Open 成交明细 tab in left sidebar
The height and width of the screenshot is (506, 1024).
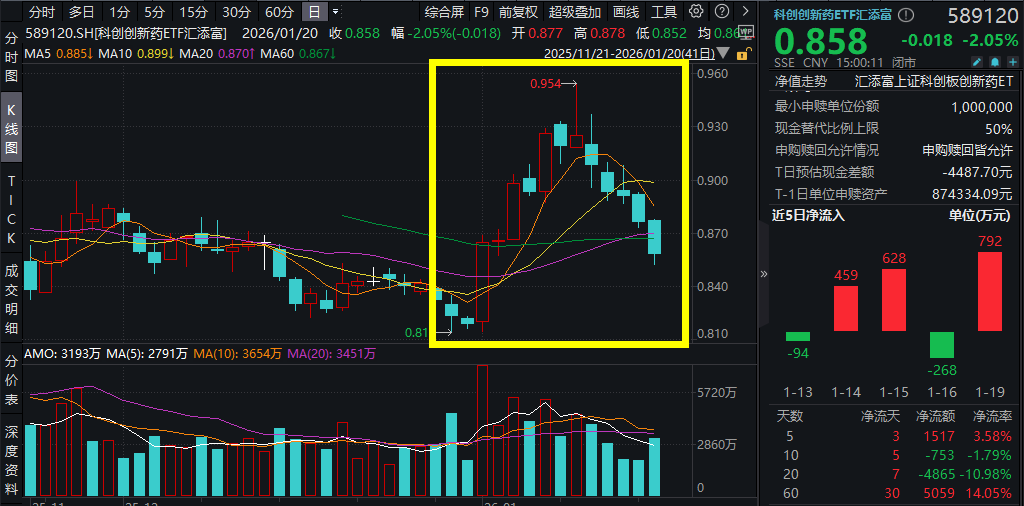(12, 300)
